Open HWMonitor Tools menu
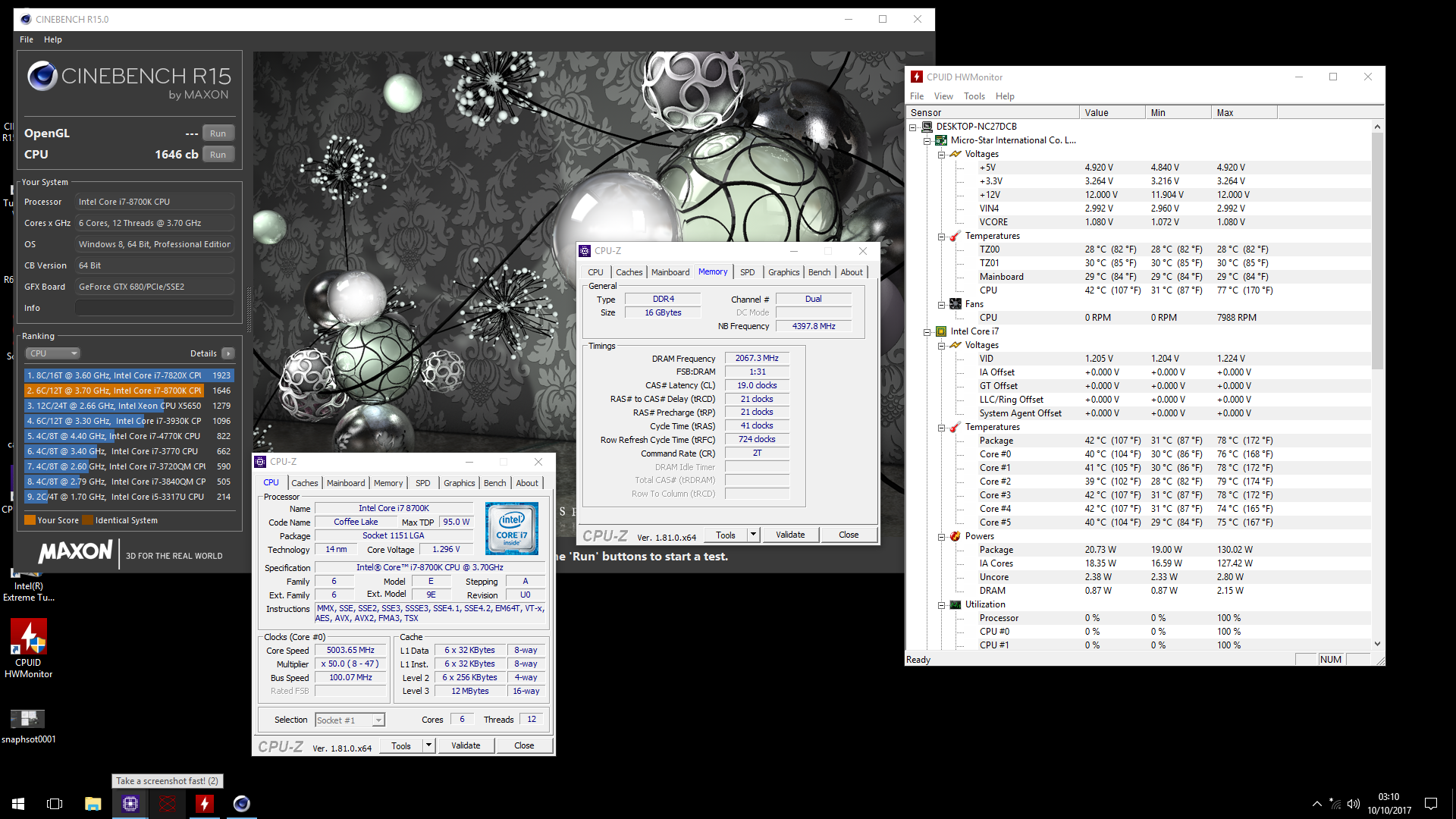The height and width of the screenshot is (819, 1456). (x=974, y=96)
